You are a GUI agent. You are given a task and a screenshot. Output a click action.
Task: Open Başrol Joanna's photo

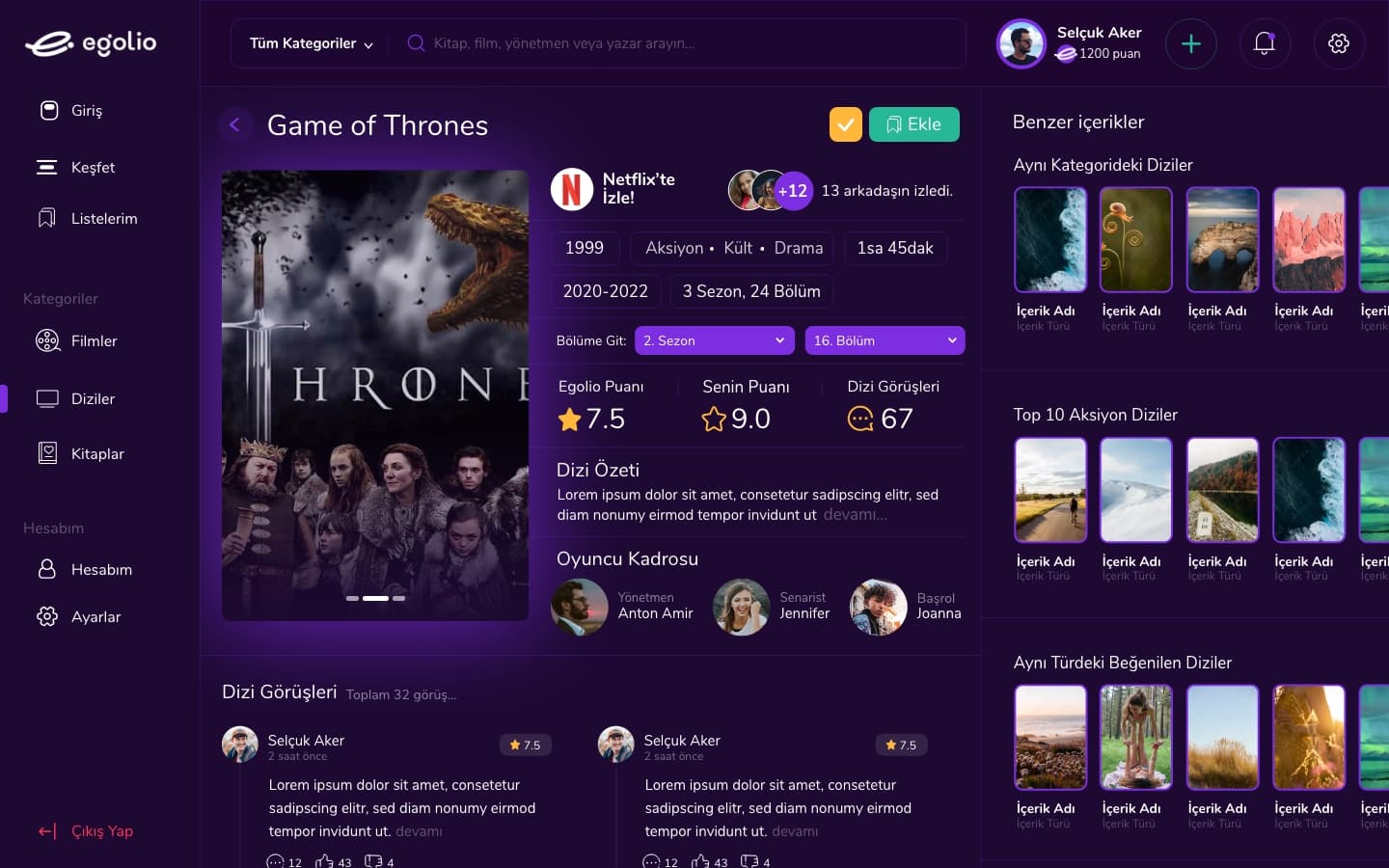click(x=878, y=607)
